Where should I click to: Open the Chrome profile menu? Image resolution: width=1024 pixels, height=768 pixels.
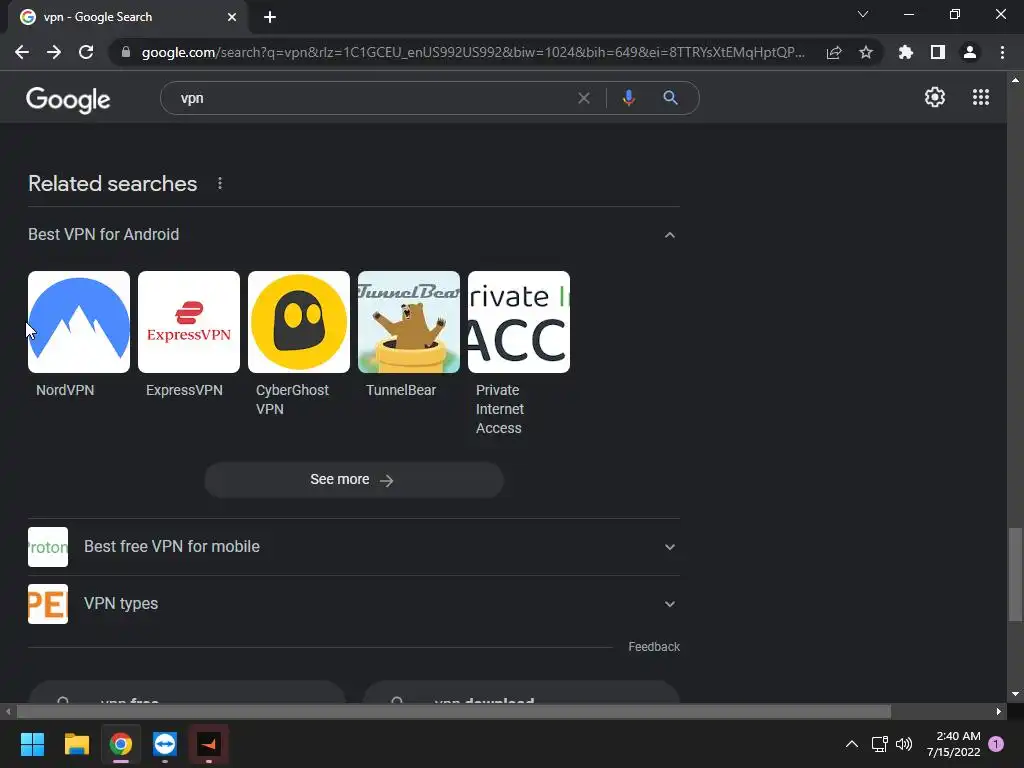tap(970, 52)
